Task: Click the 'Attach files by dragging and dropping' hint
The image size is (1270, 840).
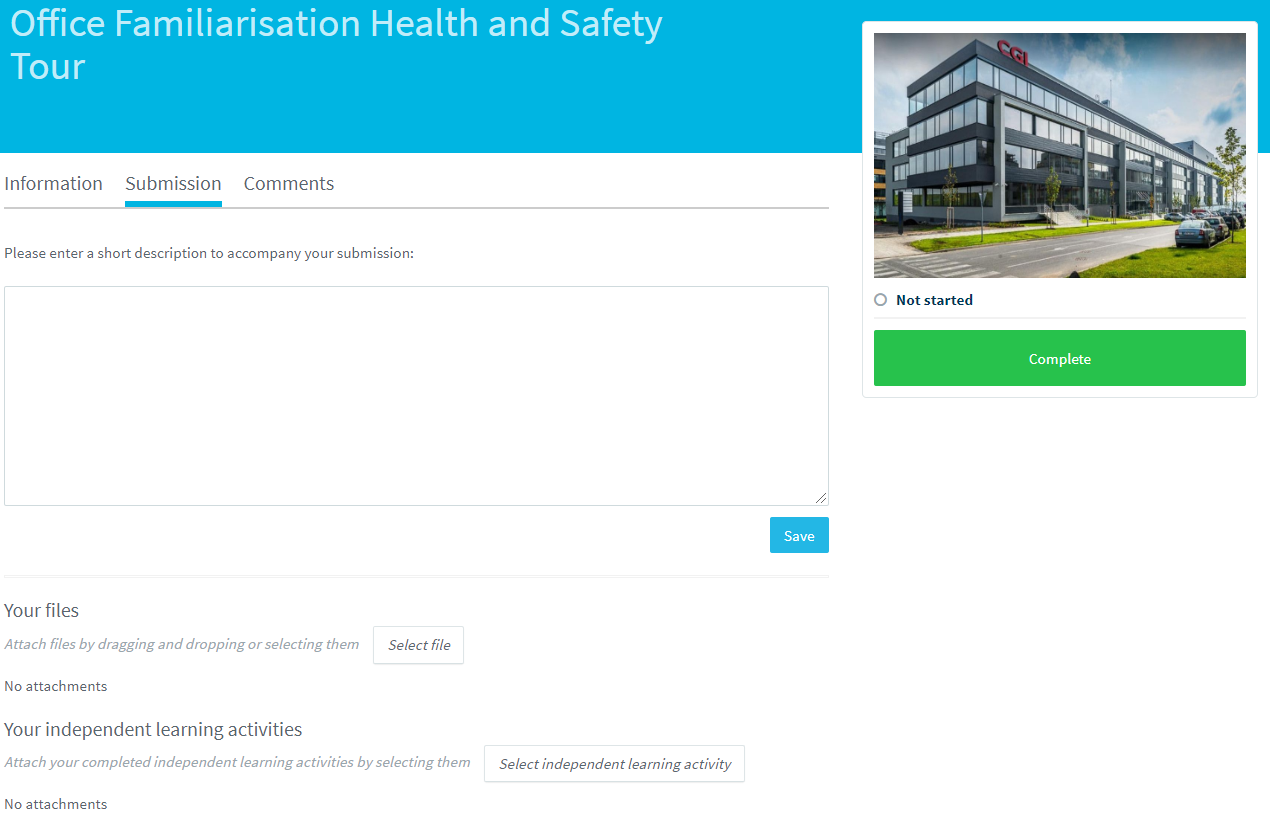Action: 181,645
